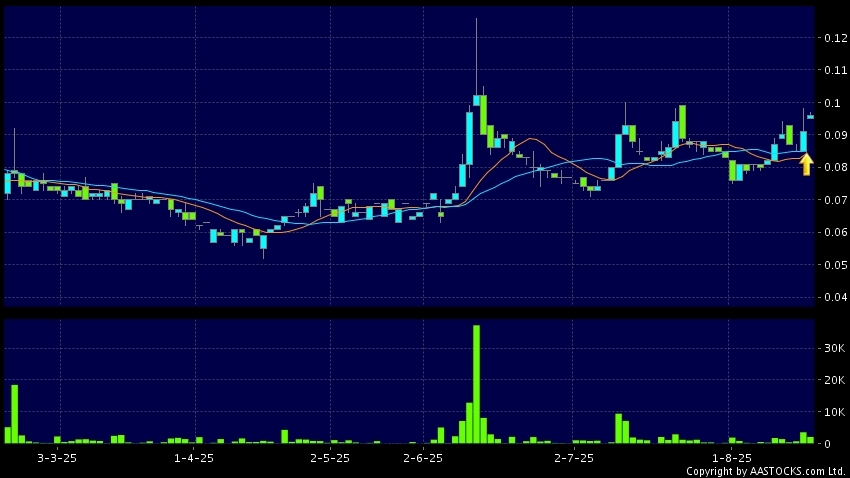Click the tallest volume bar in June
Viewport: 850px width, 478px height.
pyautogui.click(x=476, y=384)
